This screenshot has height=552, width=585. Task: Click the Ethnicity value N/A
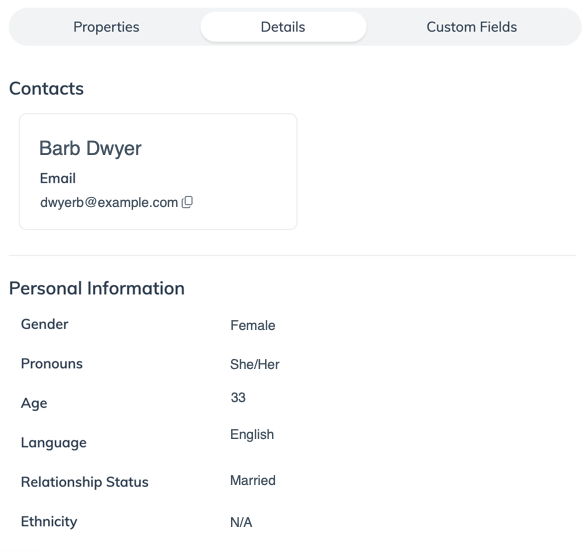click(241, 522)
